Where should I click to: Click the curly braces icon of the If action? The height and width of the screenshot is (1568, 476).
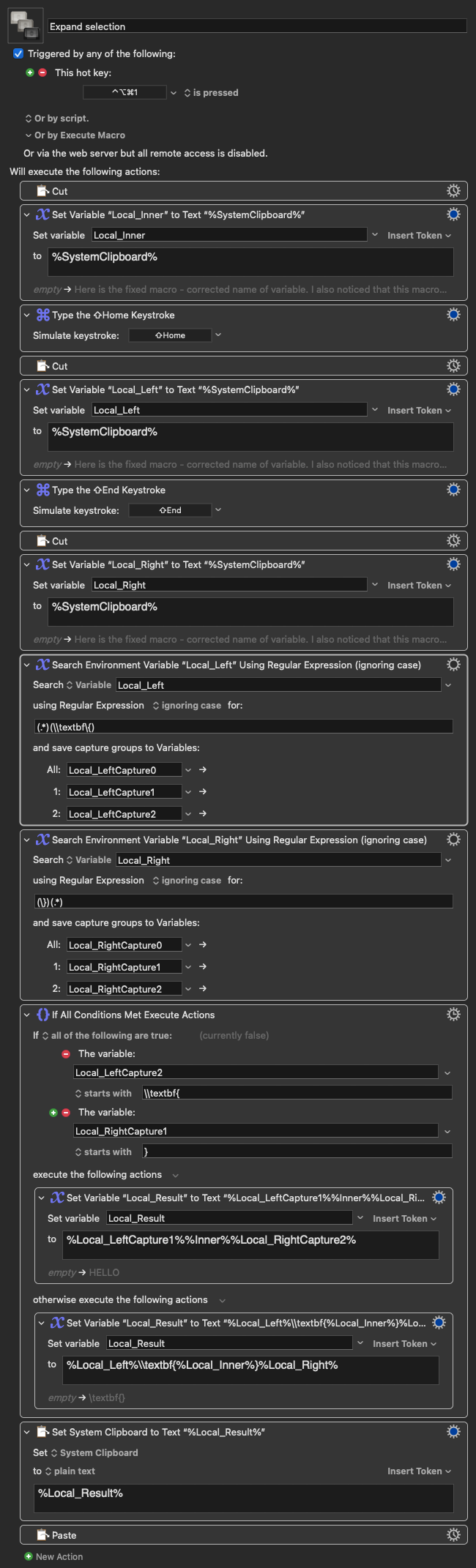click(43, 1015)
